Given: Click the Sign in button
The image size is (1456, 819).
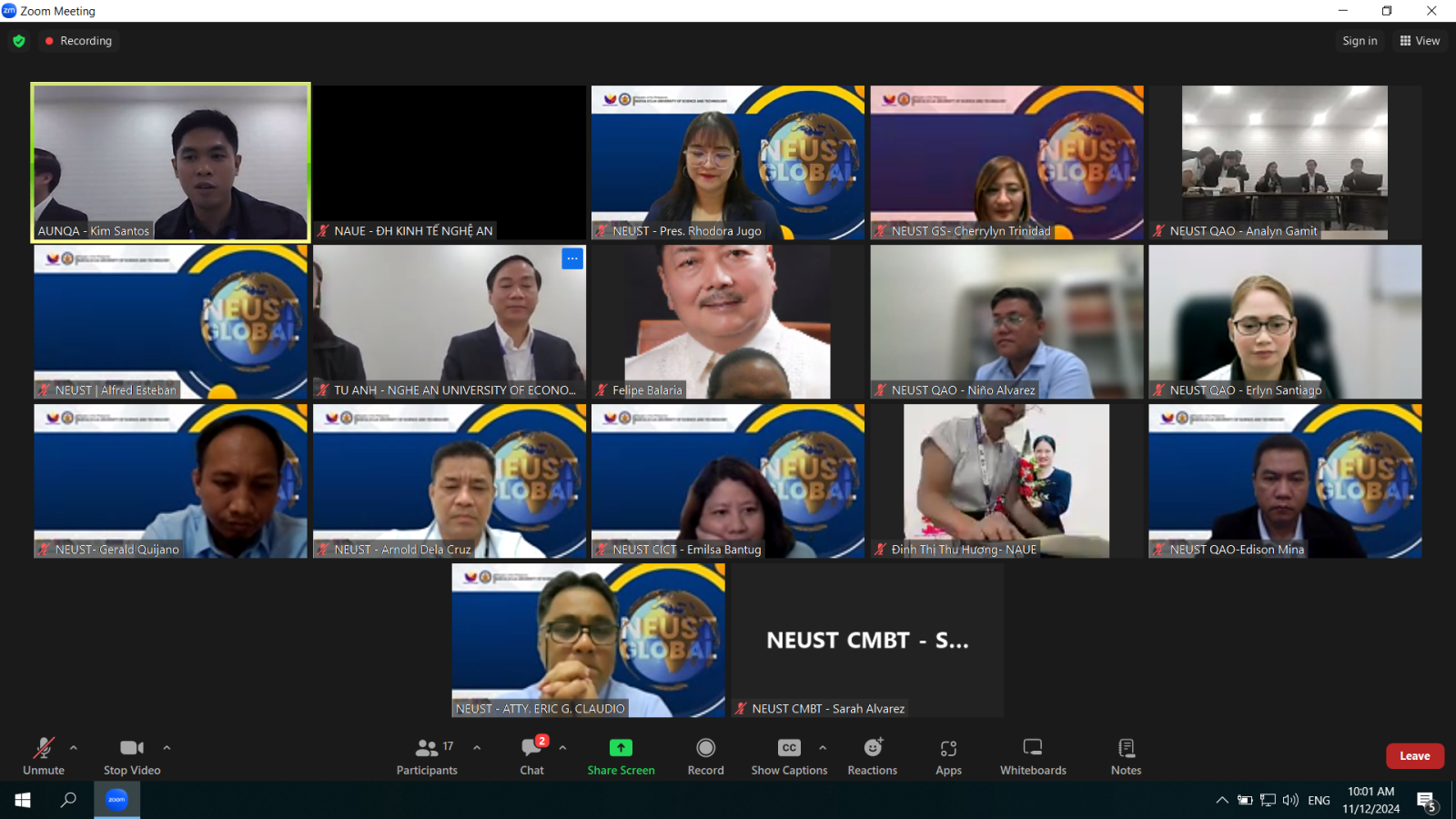Looking at the screenshot, I should pos(1360,41).
